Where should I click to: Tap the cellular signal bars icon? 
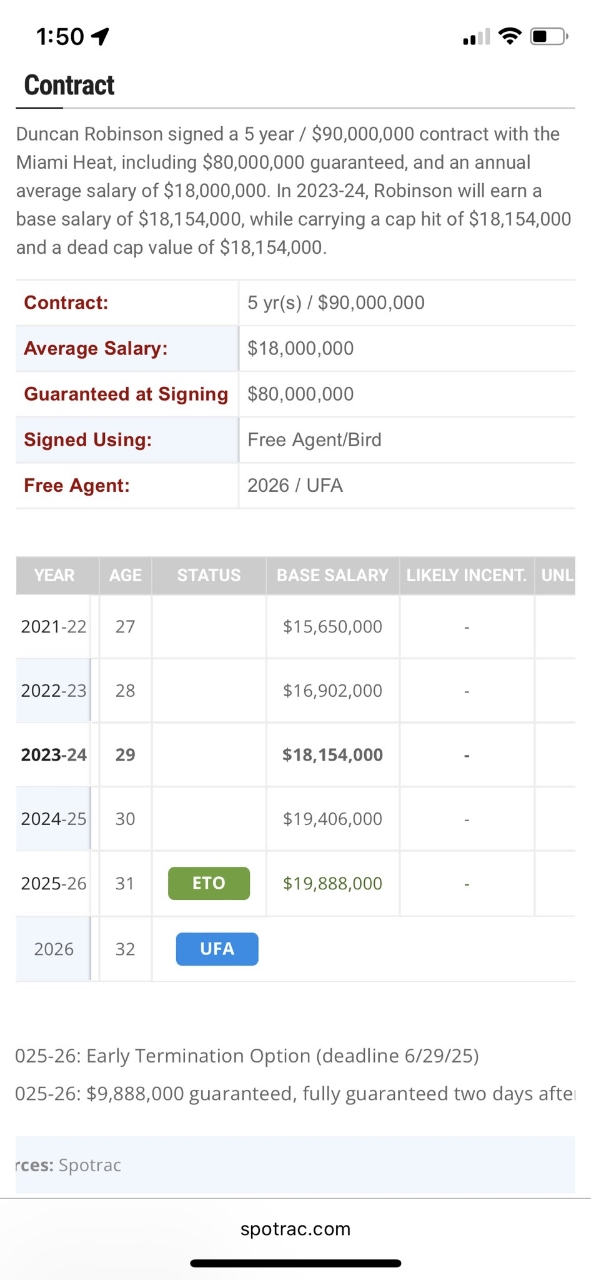476,38
